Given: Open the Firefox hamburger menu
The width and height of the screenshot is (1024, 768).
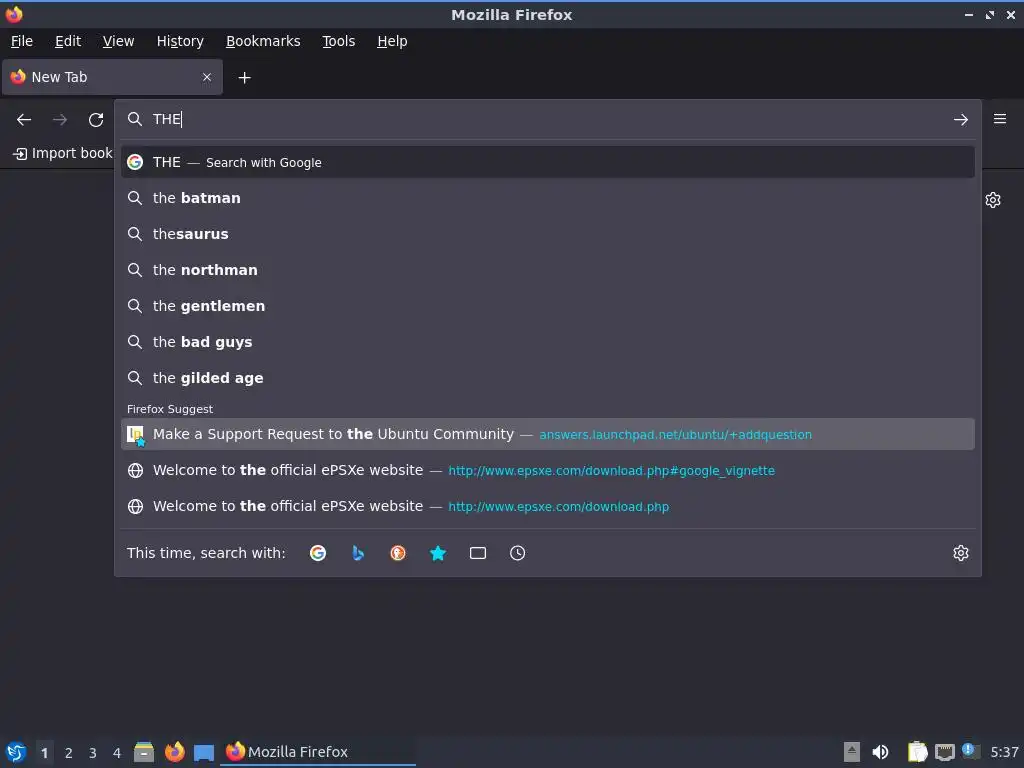Looking at the screenshot, I should [x=1000, y=119].
